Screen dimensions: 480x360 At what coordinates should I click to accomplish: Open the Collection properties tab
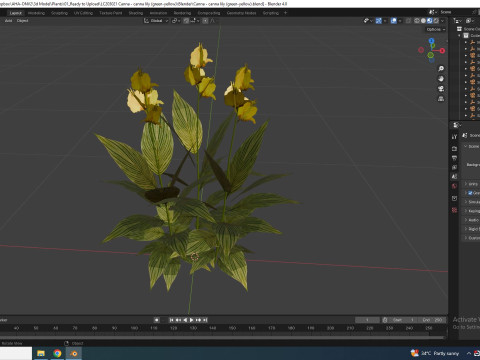pos(454,198)
